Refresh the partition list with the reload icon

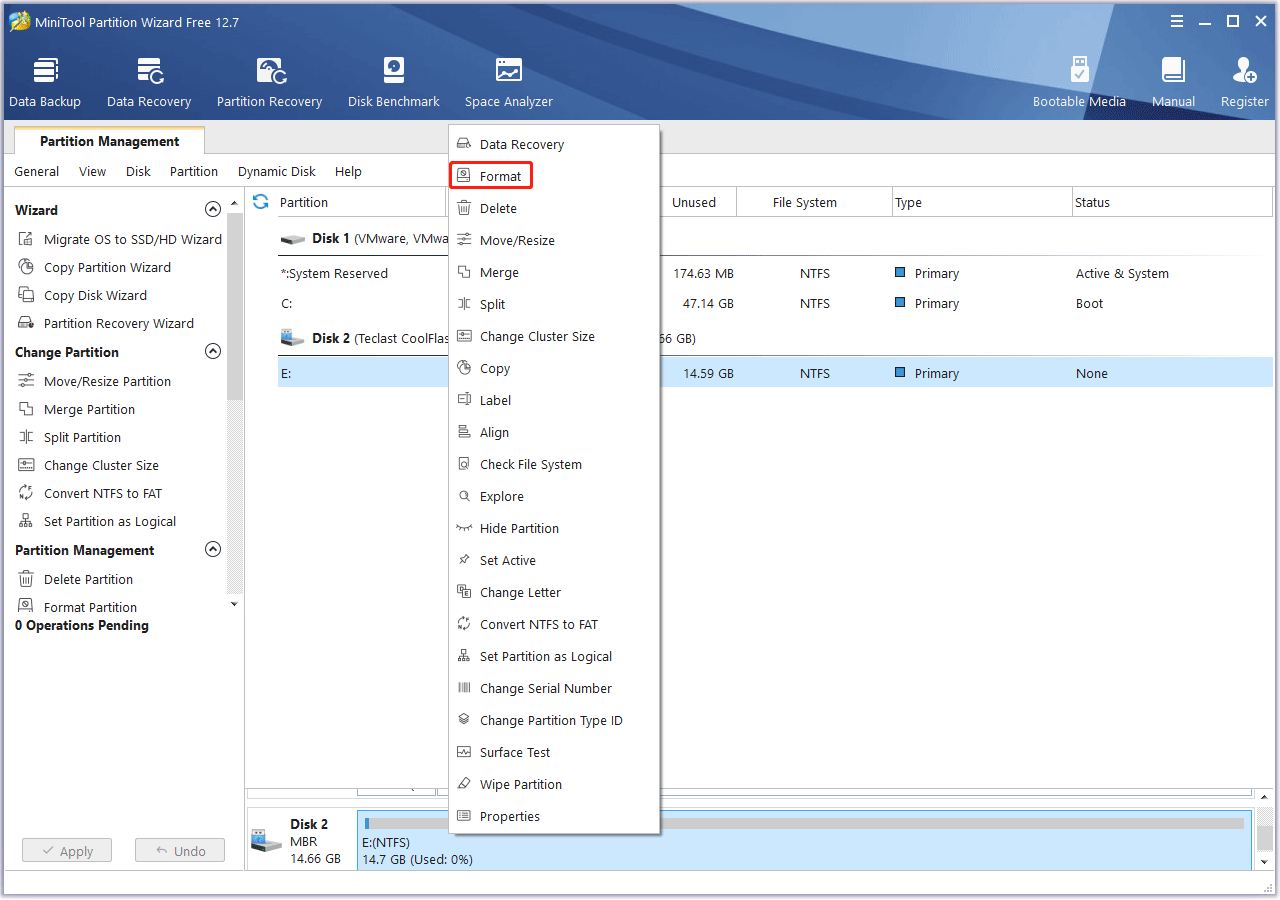pyautogui.click(x=261, y=202)
